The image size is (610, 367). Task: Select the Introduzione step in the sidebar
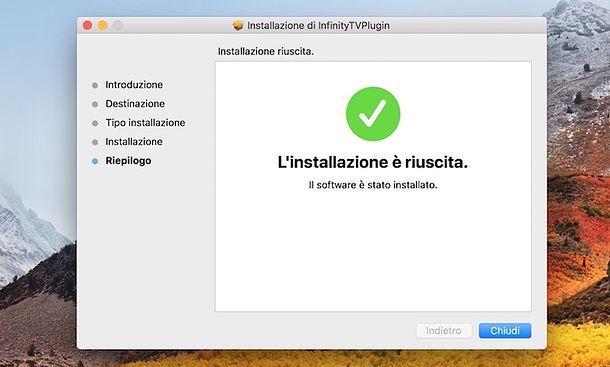pyautogui.click(x=134, y=85)
